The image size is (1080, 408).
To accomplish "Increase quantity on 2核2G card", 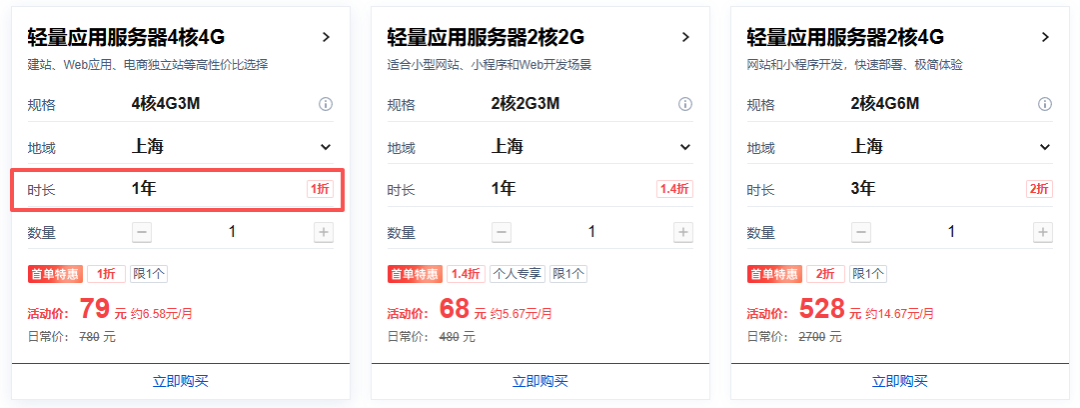I will tap(683, 232).
